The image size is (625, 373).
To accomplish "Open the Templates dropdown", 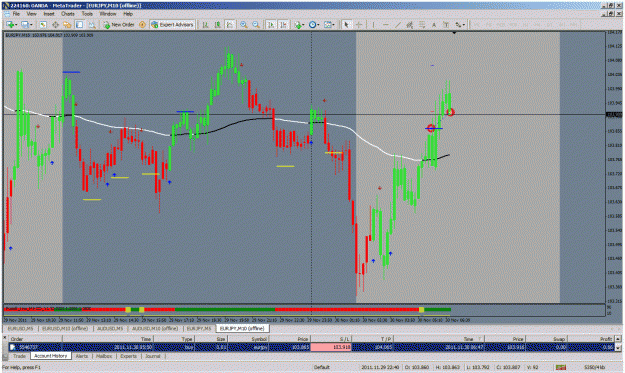I will pyautogui.click(x=329, y=25).
